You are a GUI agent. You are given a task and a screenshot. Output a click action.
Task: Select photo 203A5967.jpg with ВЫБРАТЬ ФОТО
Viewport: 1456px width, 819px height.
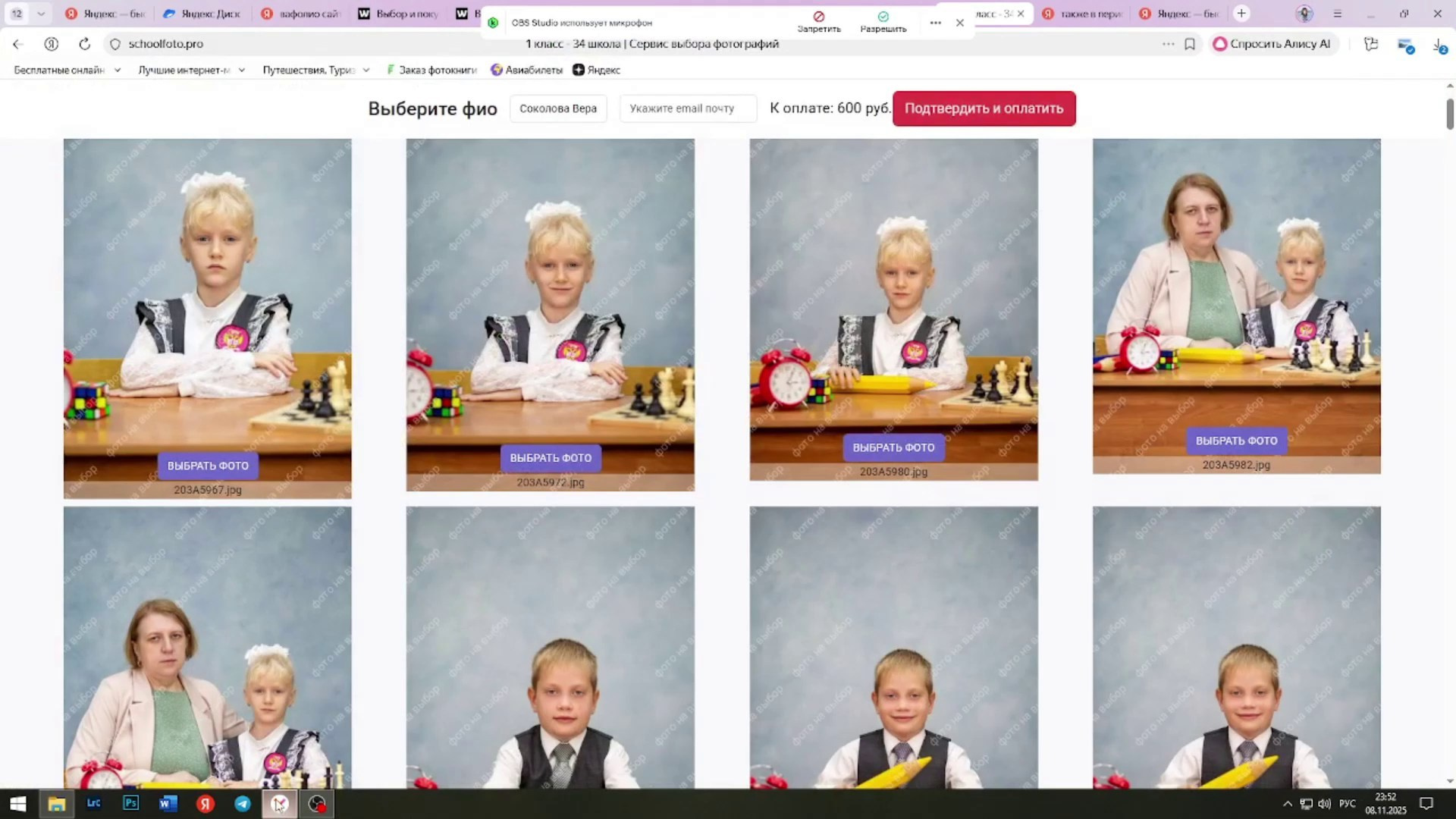pyautogui.click(x=208, y=466)
